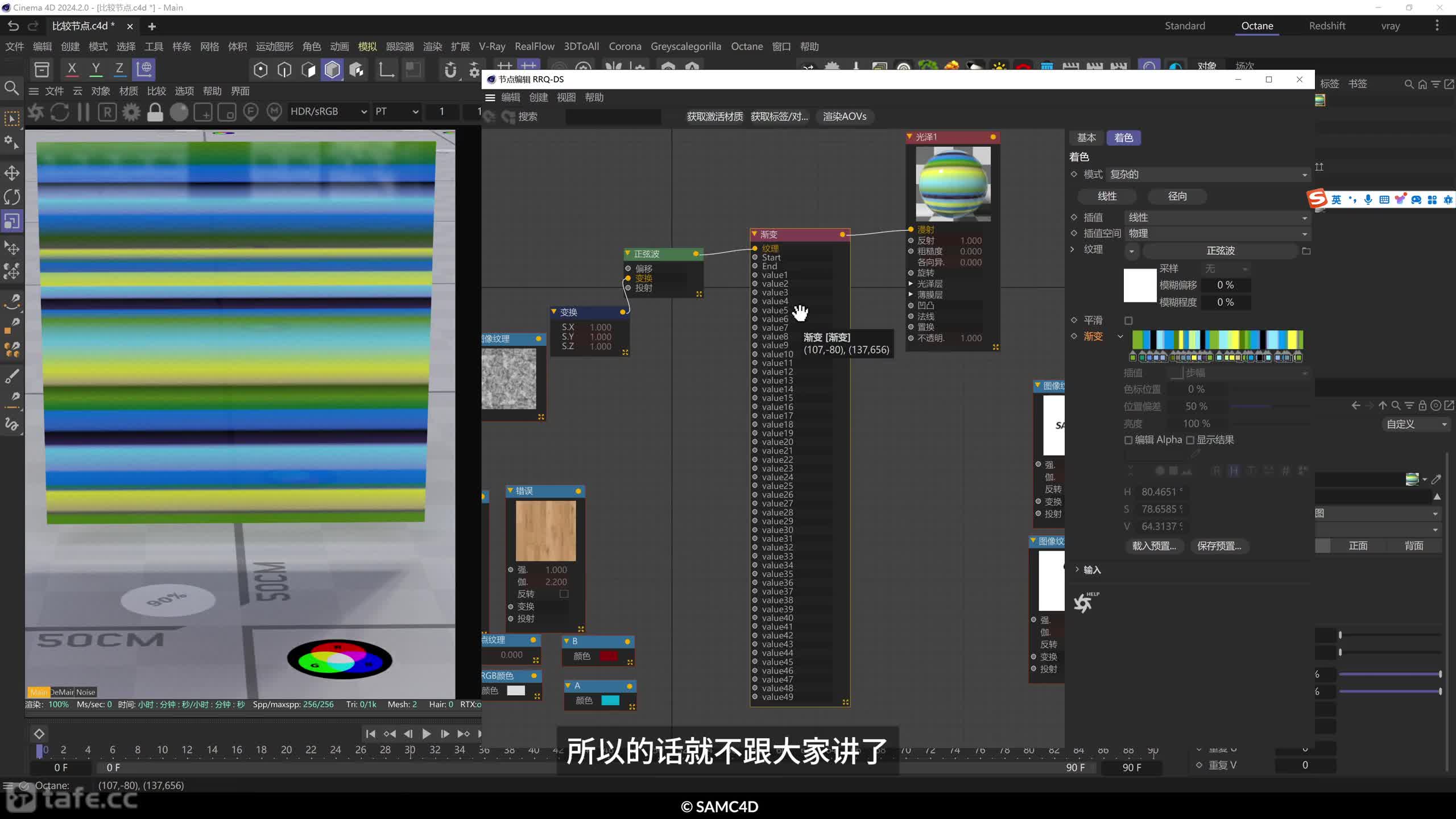Toggle the 插值空间 keyframe diamond
This screenshot has width=1456, height=819.
(x=1074, y=233)
